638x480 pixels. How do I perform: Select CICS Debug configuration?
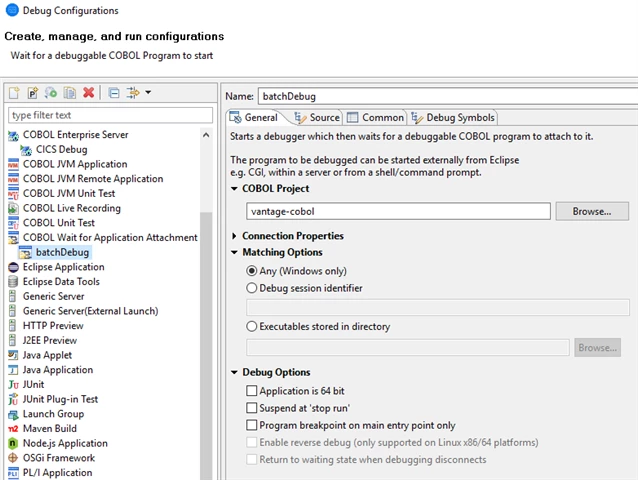(61, 149)
